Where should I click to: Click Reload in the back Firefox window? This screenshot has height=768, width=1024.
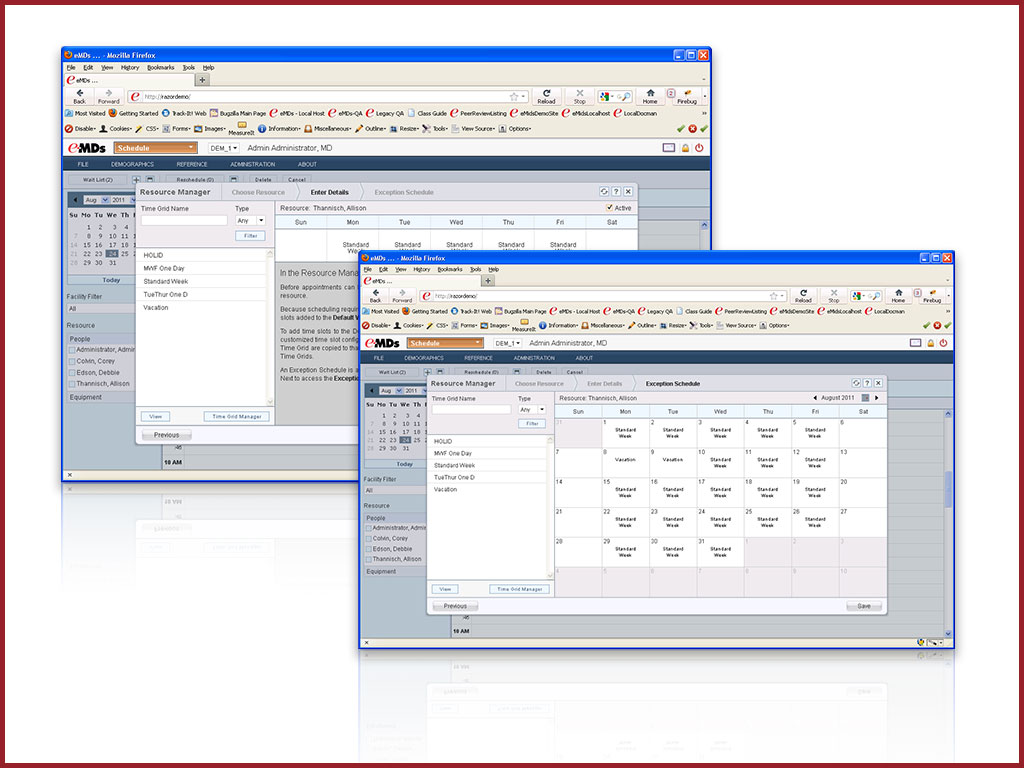click(x=546, y=97)
